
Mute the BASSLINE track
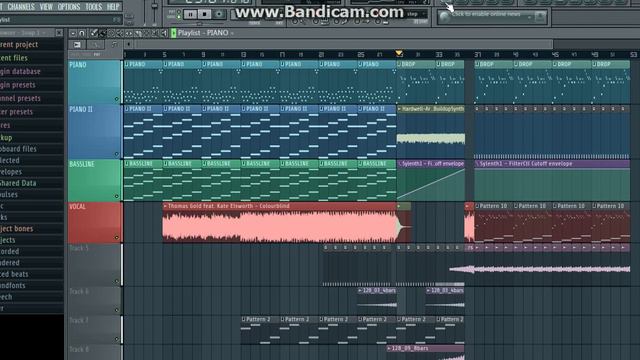pyautogui.click(x=116, y=196)
